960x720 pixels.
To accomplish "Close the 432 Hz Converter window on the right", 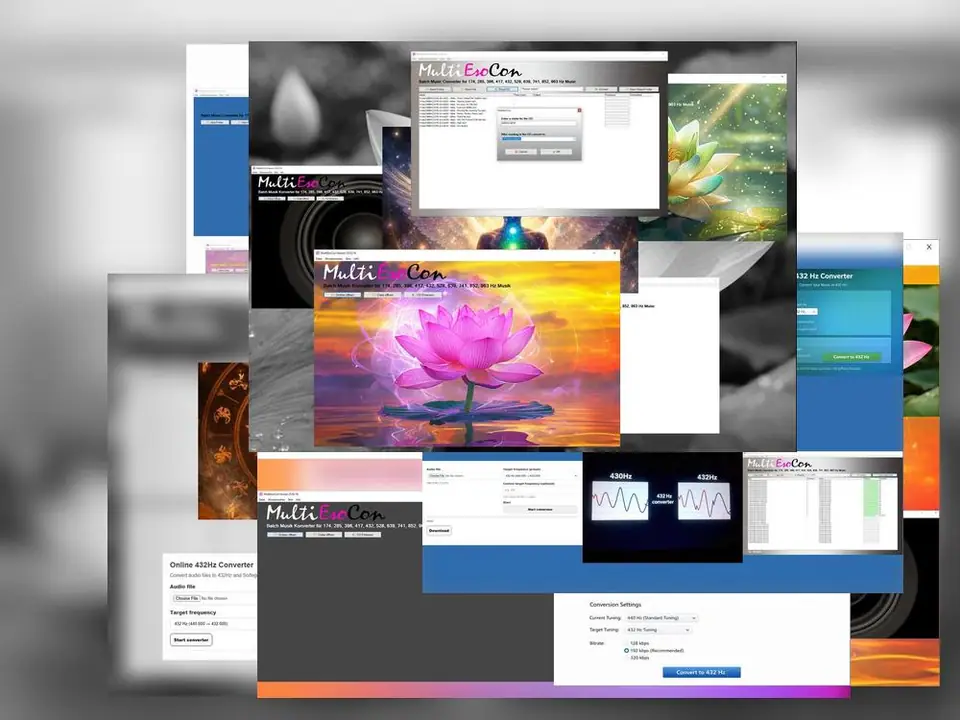I will 929,246.
